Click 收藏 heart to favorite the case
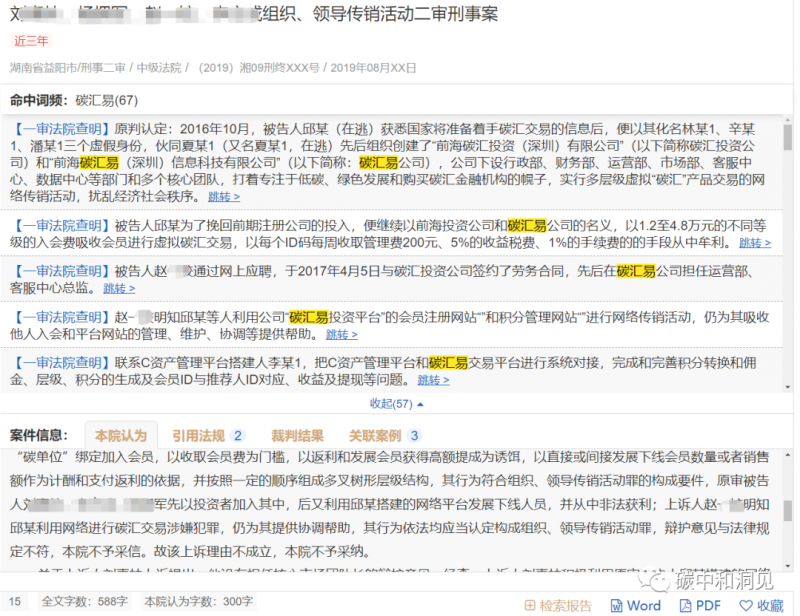 pos(761,605)
